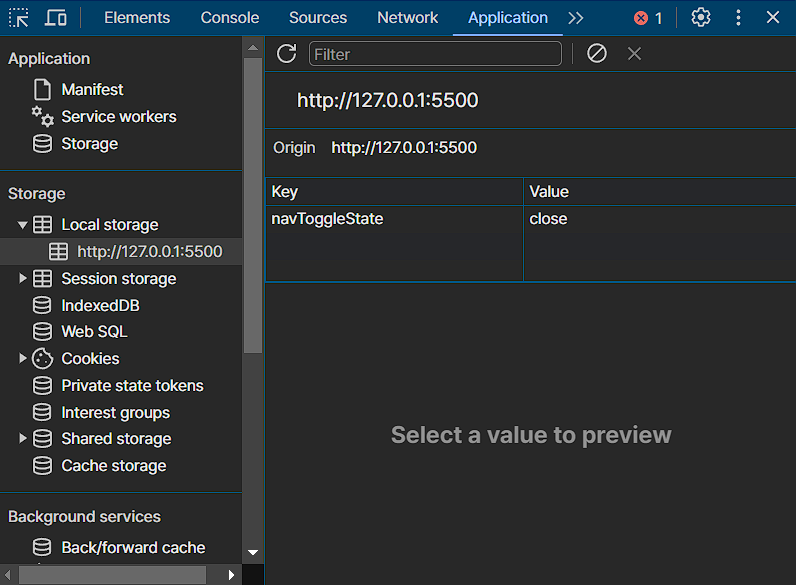The image size is (796, 585).
Task: Click the inspect element picker icon
Action: pyautogui.click(x=19, y=18)
